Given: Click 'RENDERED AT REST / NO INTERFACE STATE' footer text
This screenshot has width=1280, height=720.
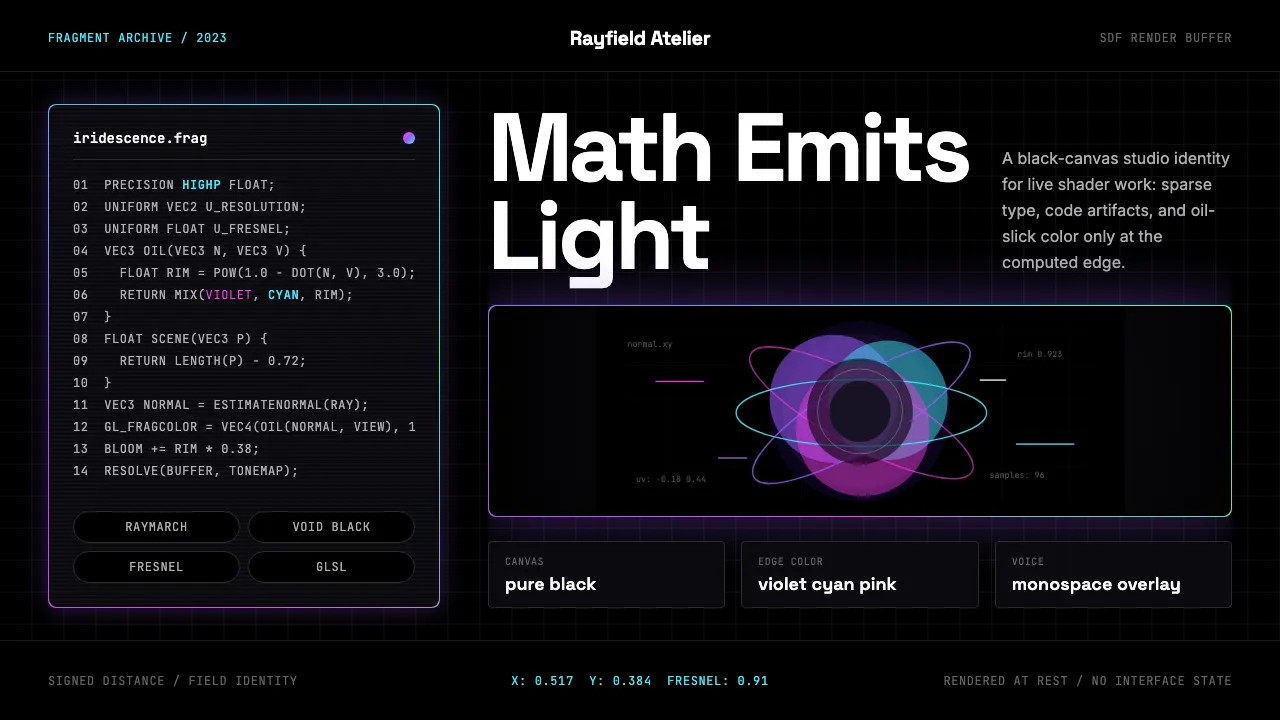Looking at the screenshot, I should point(1088,681).
